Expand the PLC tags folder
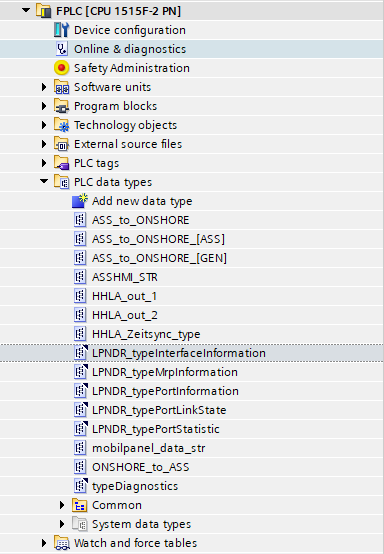The width and height of the screenshot is (384, 554). click(x=44, y=163)
